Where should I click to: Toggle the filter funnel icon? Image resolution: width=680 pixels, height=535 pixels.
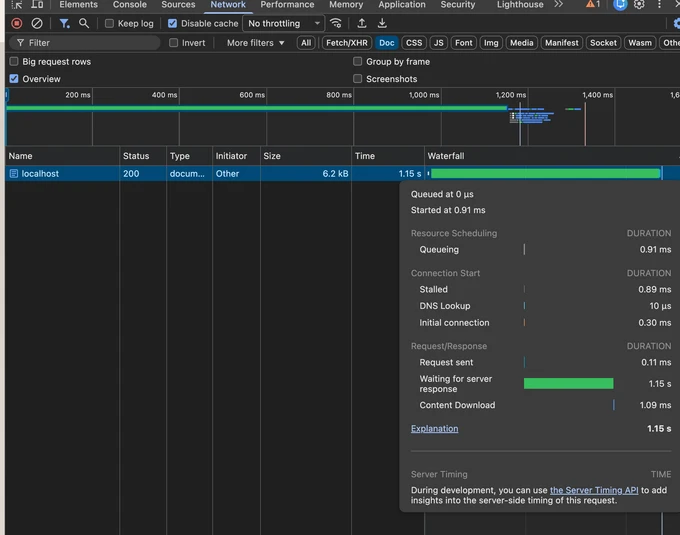point(64,23)
